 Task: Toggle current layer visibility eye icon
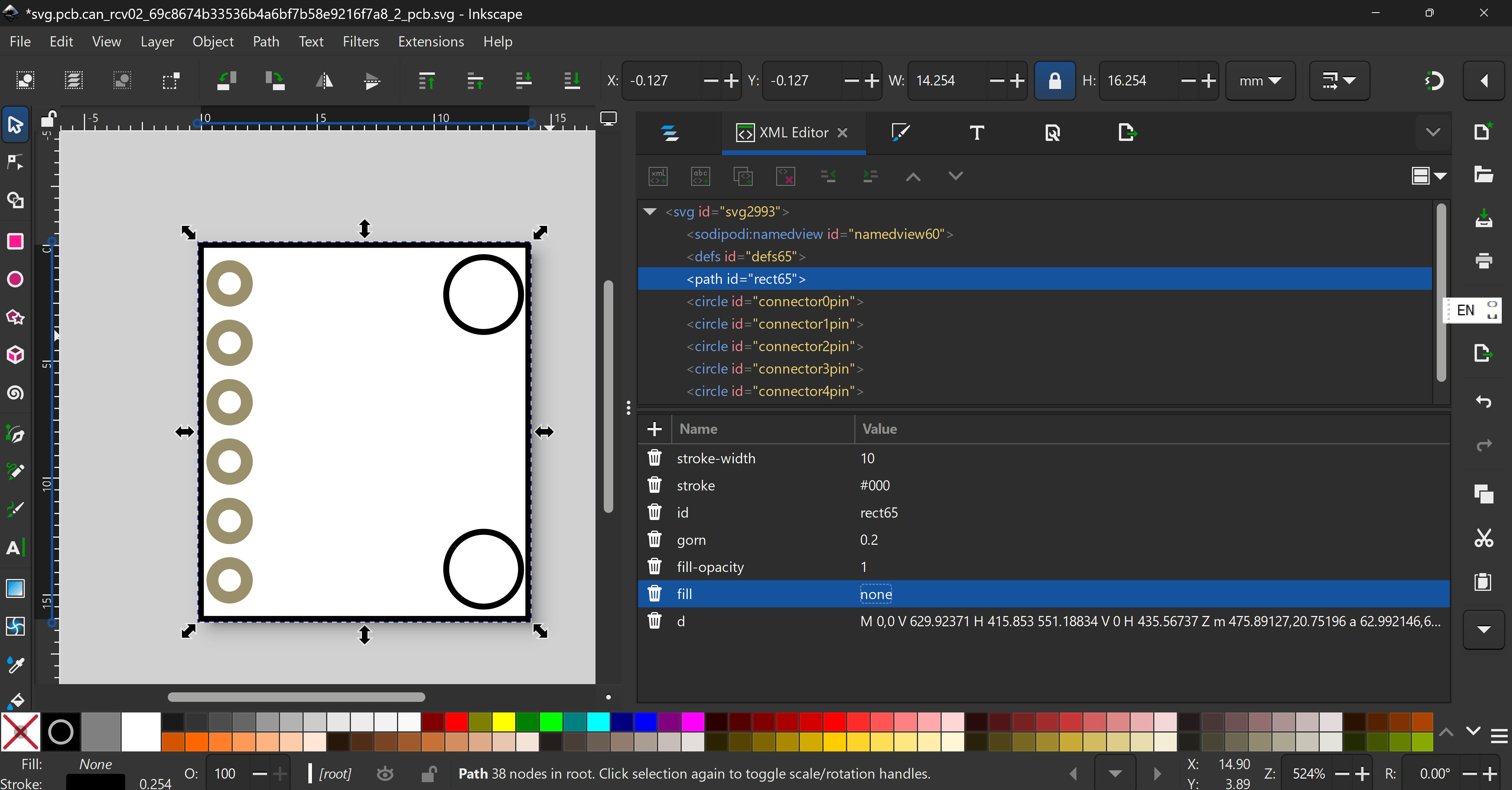(x=385, y=774)
